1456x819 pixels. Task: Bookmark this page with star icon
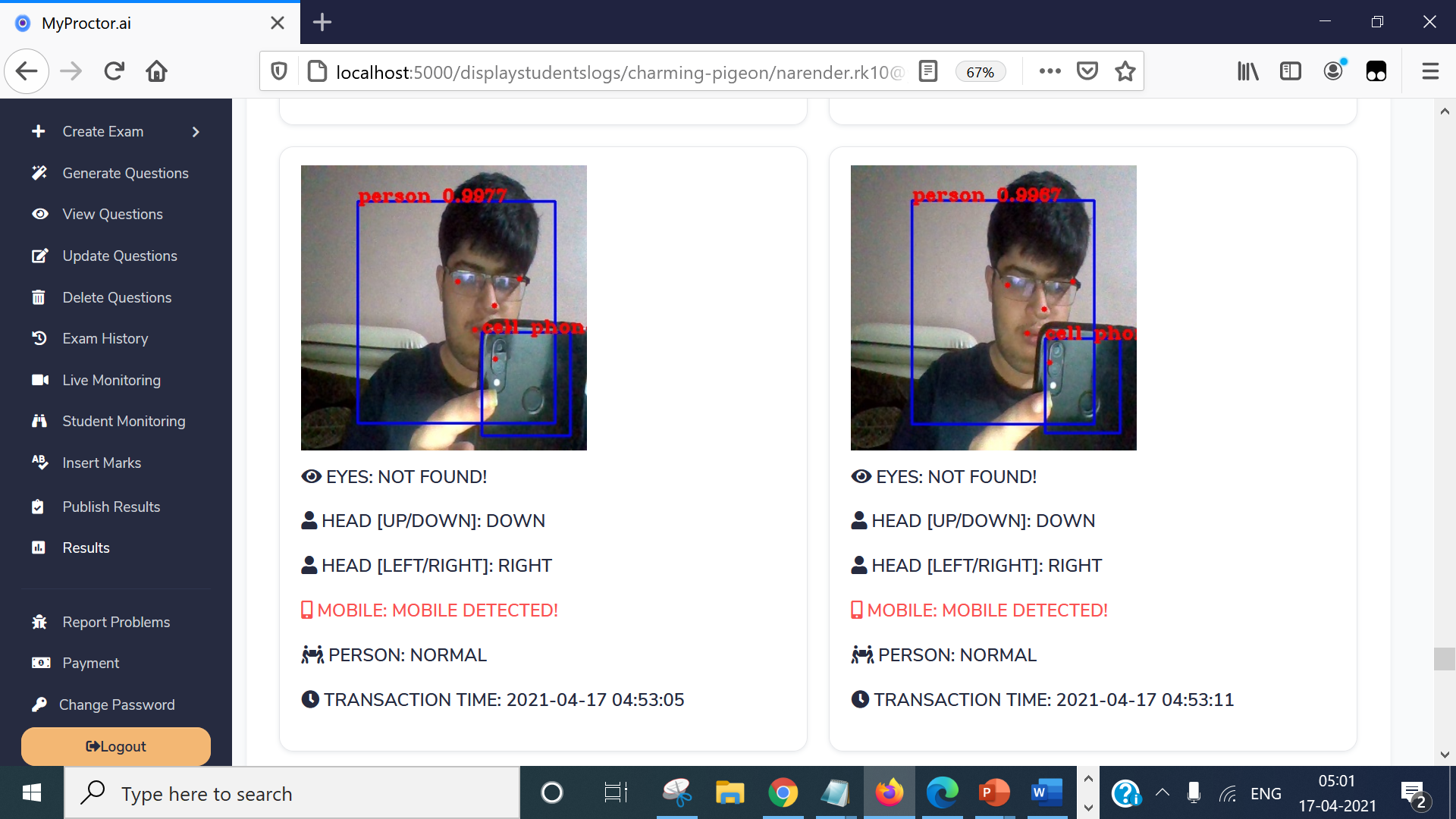[1125, 71]
